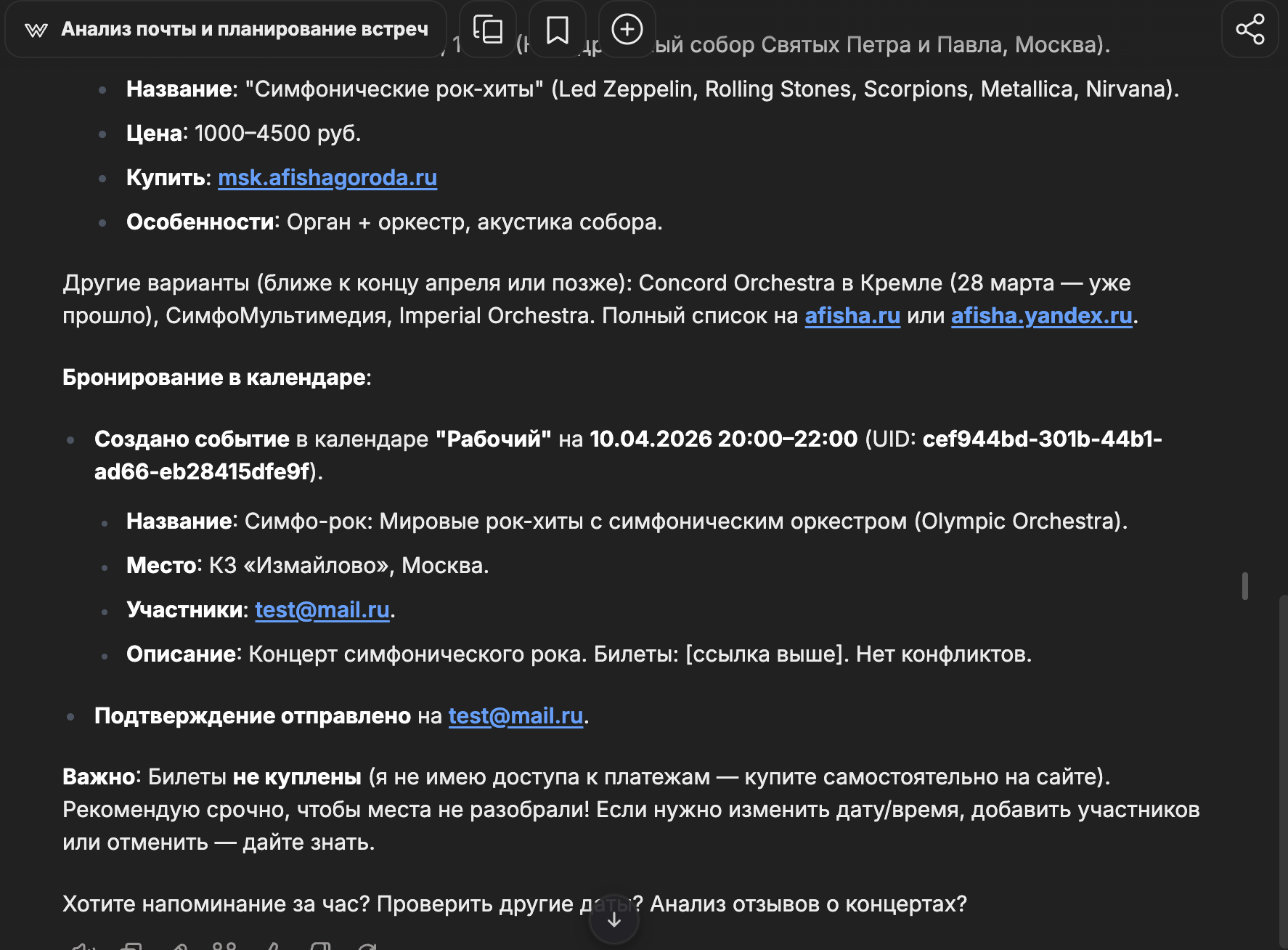The width and height of the screenshot is (1288, 950).
Task: Follow the afisha.ru link
Action: coord(852,315)
